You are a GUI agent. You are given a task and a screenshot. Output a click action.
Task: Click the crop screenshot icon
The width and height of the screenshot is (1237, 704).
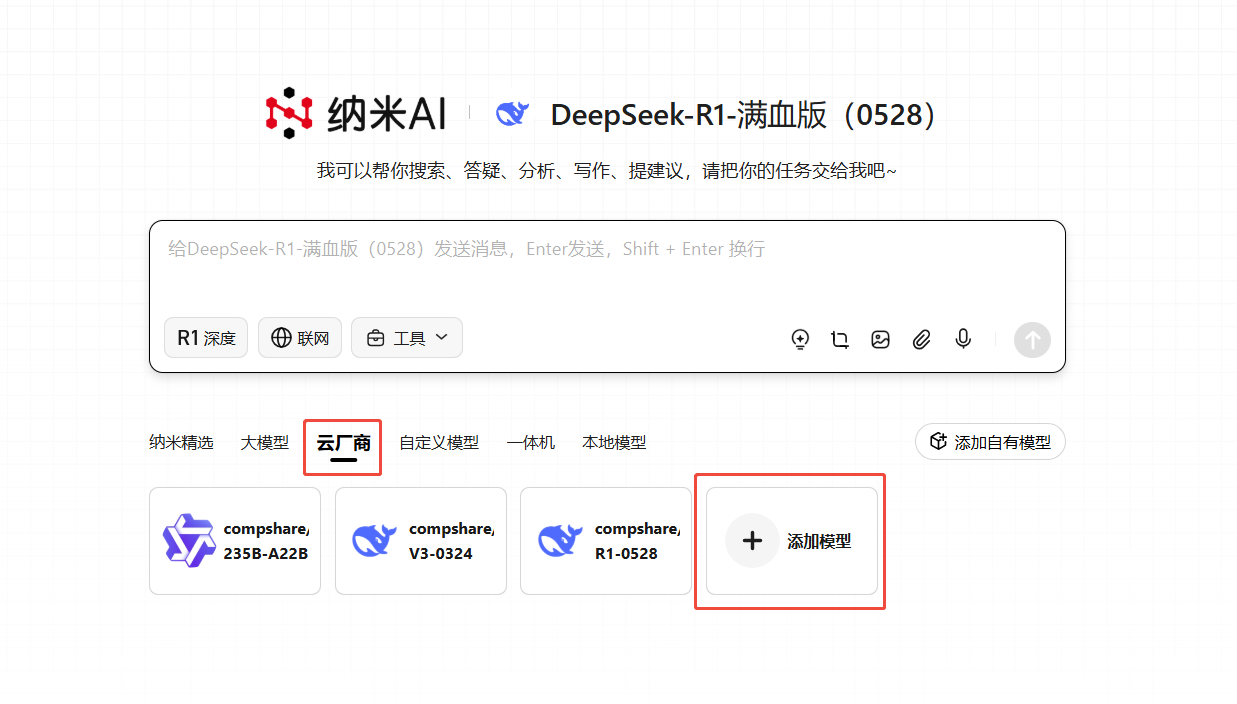(840, 340)
